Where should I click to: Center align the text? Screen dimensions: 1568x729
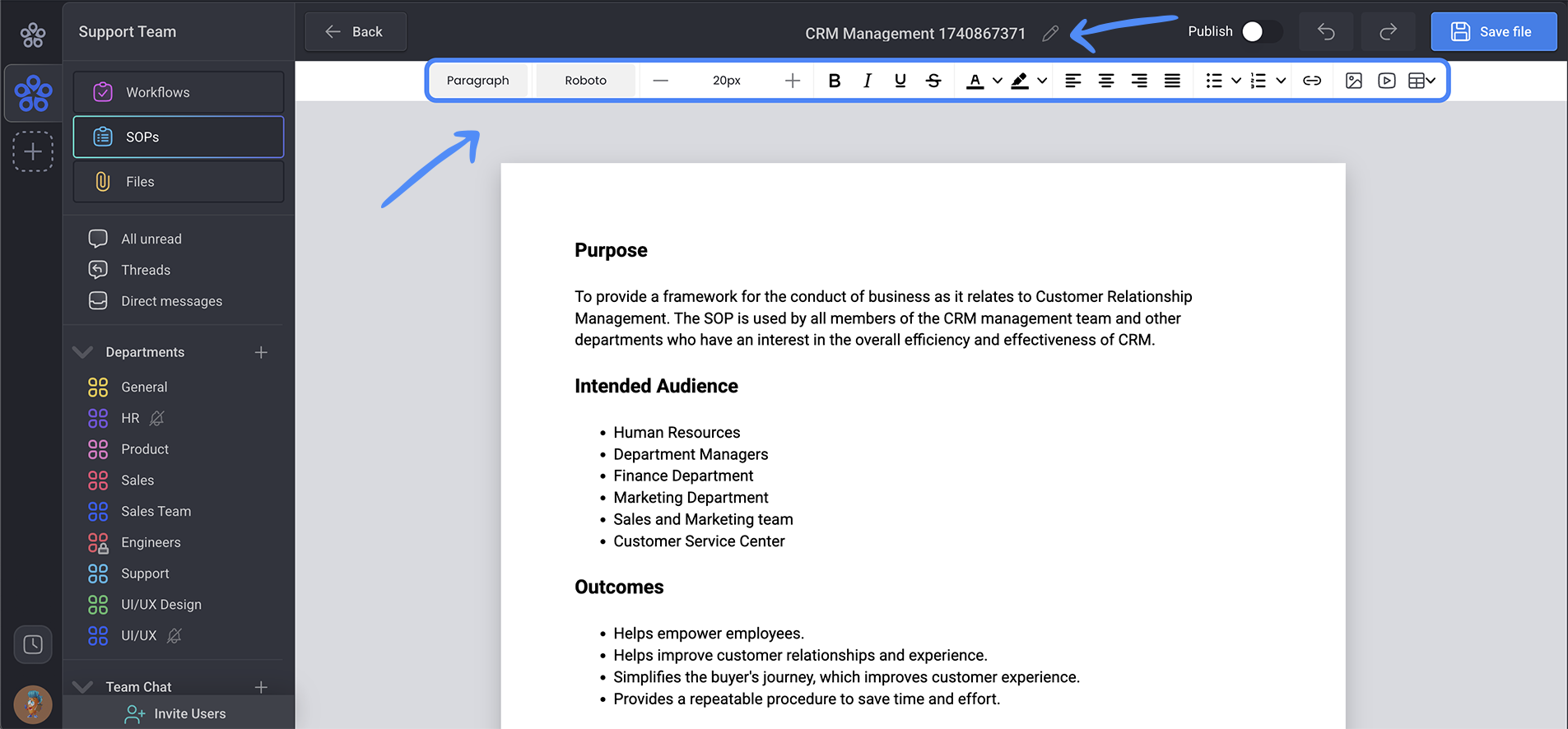click(x=1106, y=81)
